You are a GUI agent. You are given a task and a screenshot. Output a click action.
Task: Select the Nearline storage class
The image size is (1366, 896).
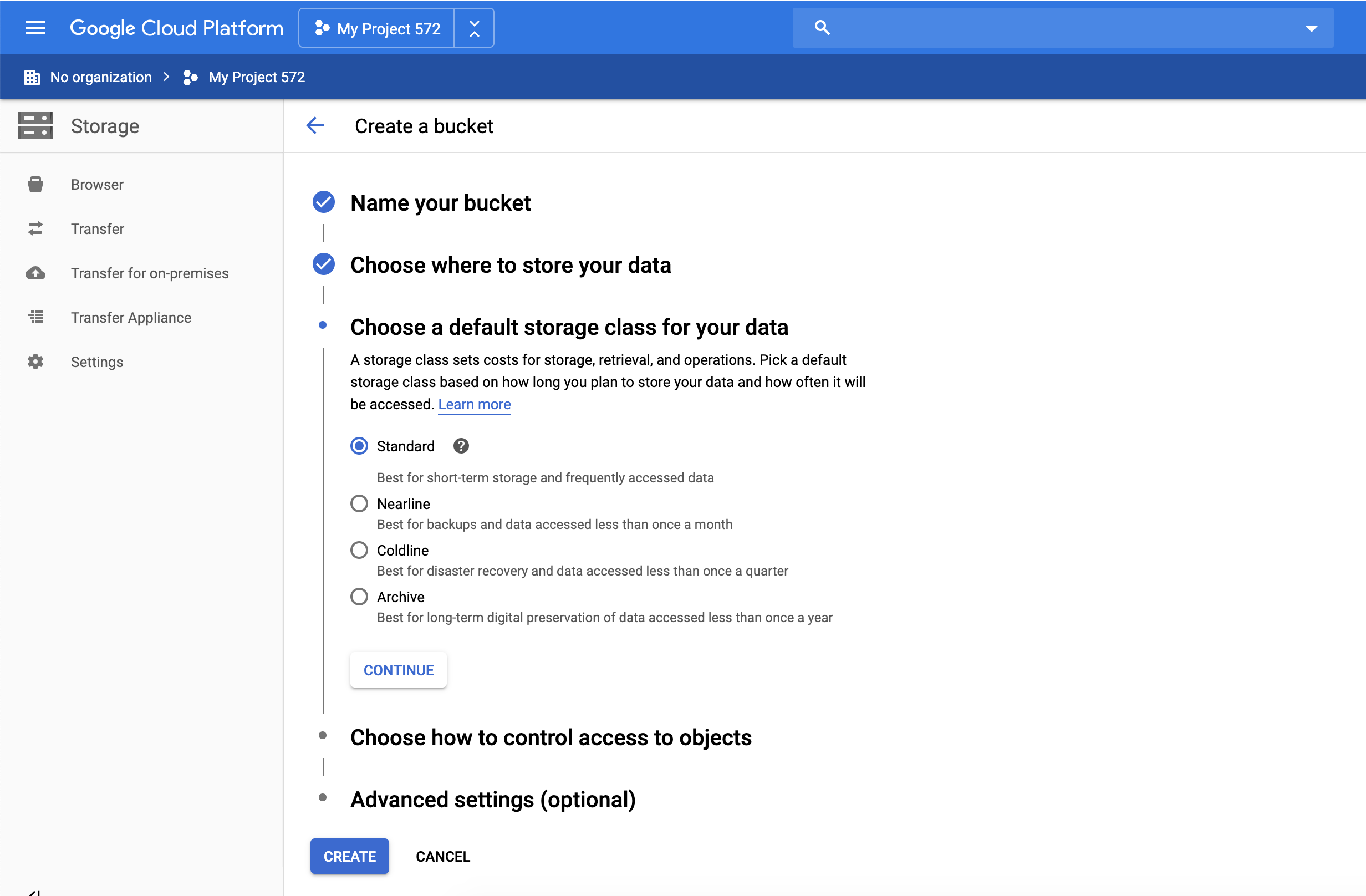point(359,503)
